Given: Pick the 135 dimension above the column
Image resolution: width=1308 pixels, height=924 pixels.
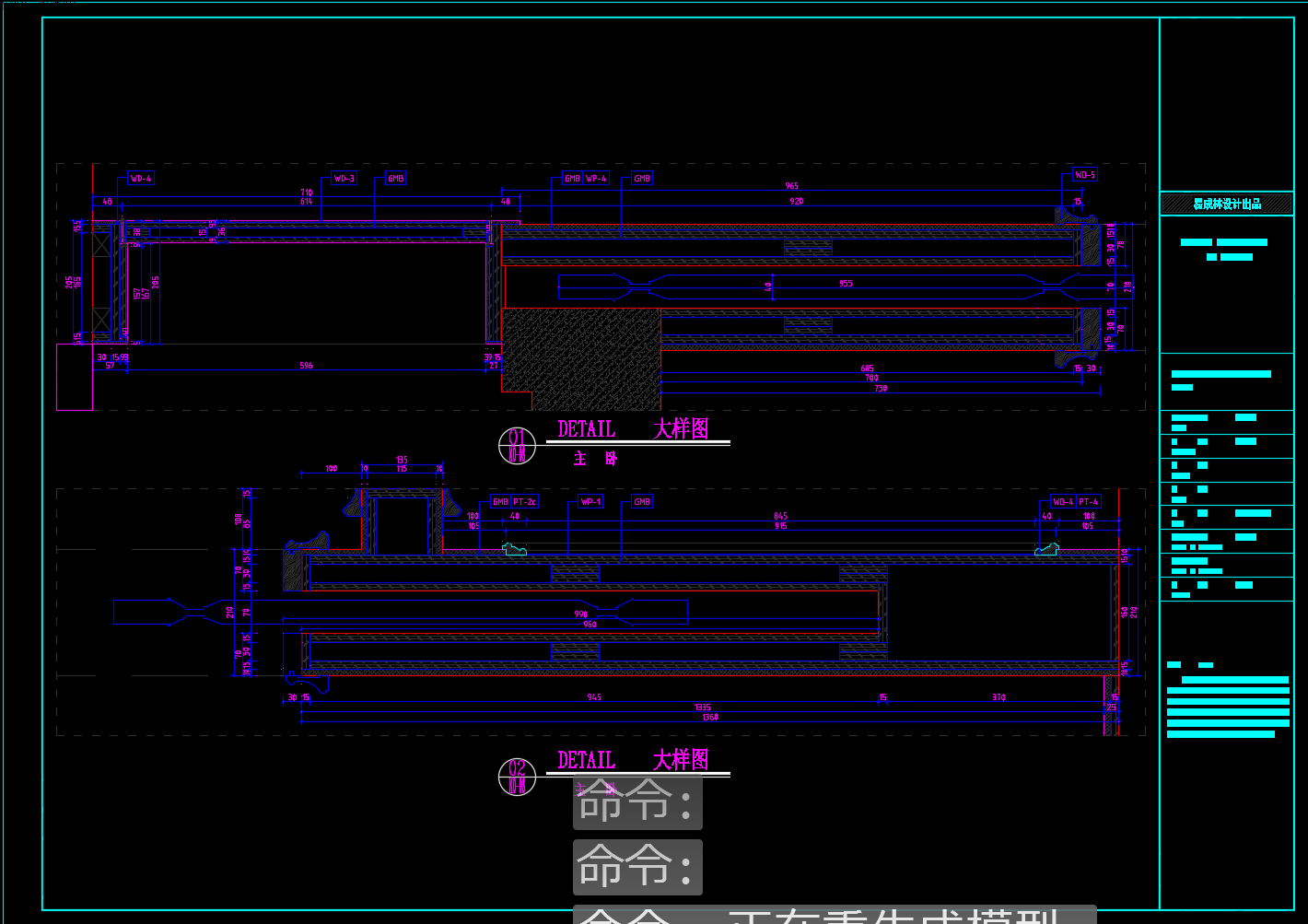Looking at the screenshot, I should (402, 461).
